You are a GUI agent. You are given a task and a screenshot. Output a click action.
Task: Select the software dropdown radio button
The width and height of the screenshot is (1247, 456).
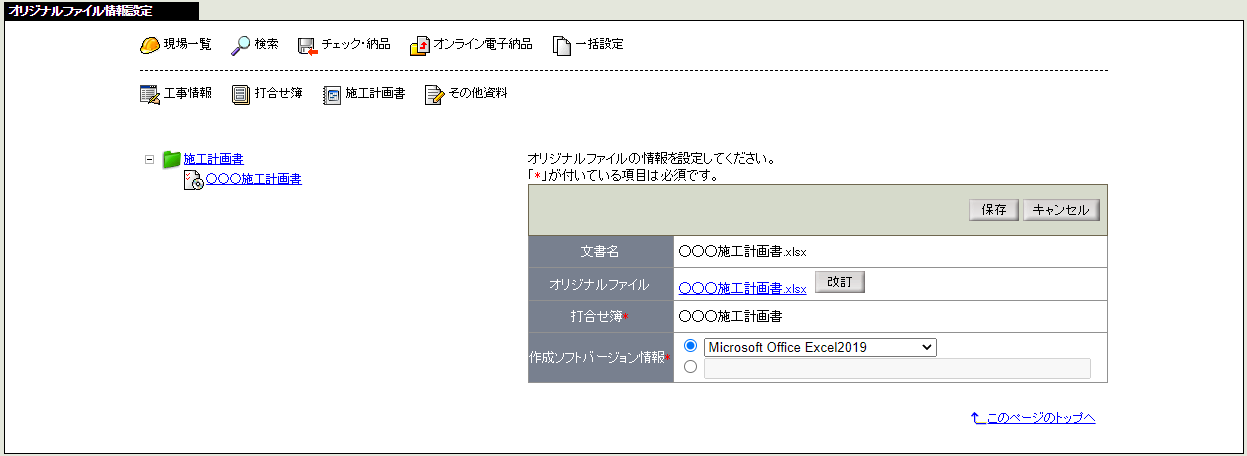(x=690, y=346)
